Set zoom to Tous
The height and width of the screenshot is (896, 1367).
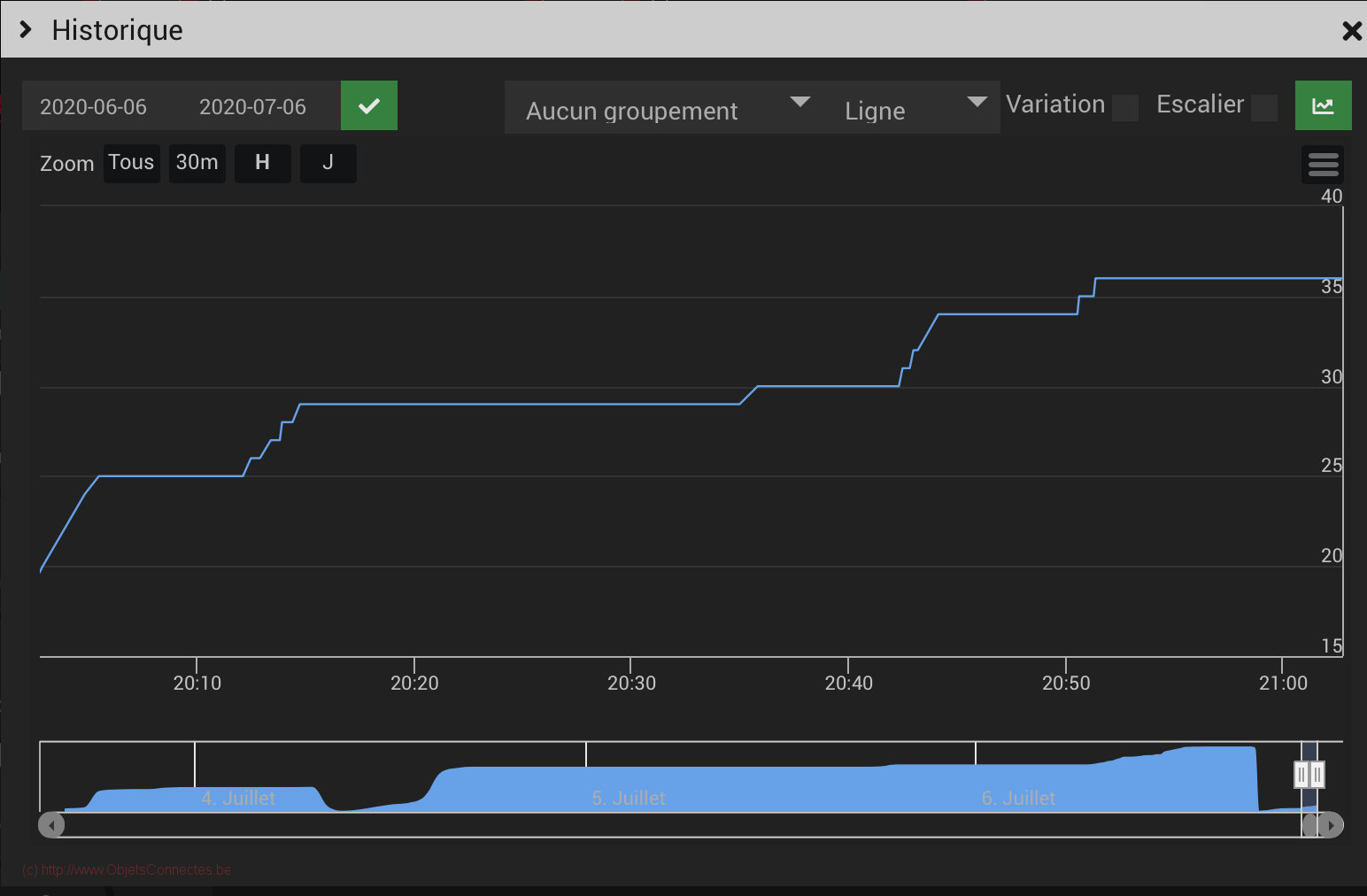(x=132, y=163)
